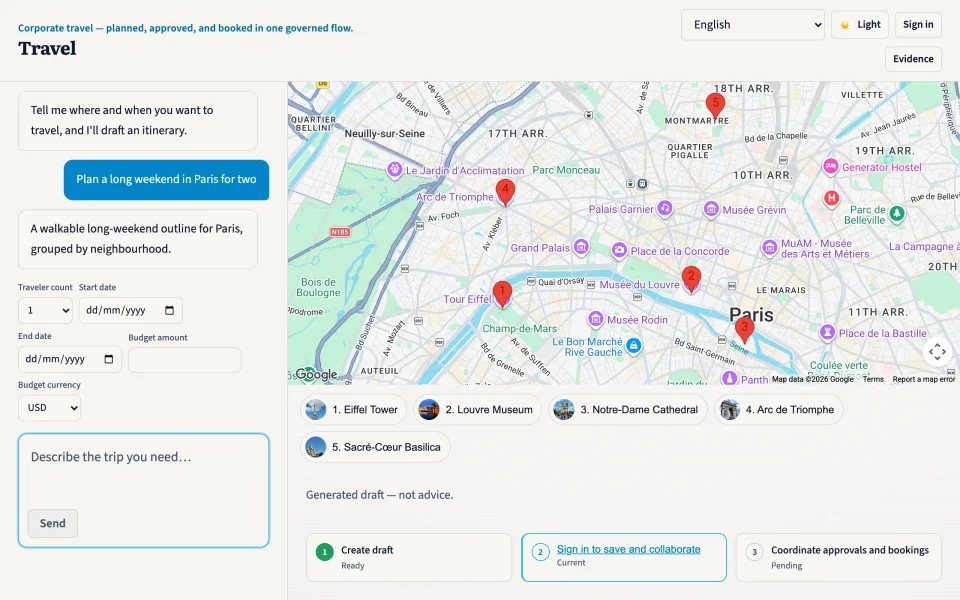Click the Musée Grévin map icon
Screen dimensions: 960x600
coord(711,210)
